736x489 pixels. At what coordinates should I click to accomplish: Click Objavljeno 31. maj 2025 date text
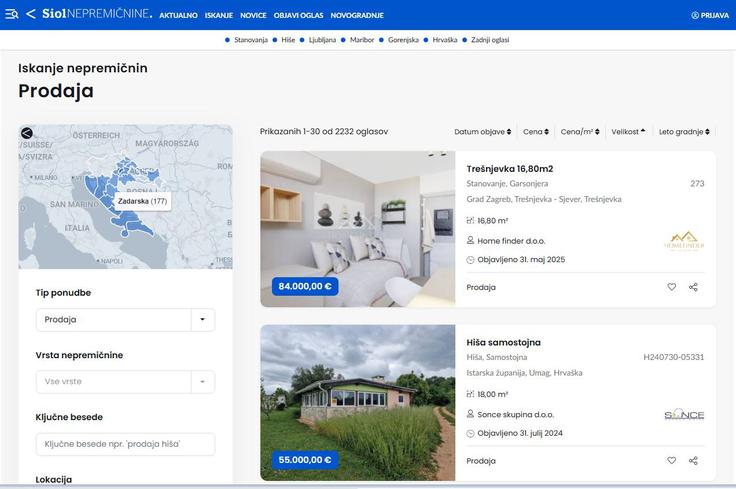point(521,260)
